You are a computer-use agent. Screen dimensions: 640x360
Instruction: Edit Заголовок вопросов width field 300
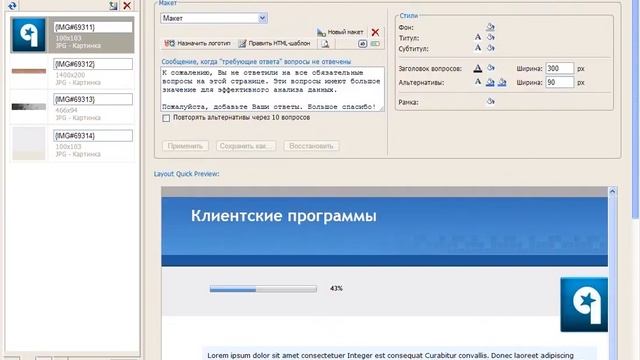tap(560, 68)
